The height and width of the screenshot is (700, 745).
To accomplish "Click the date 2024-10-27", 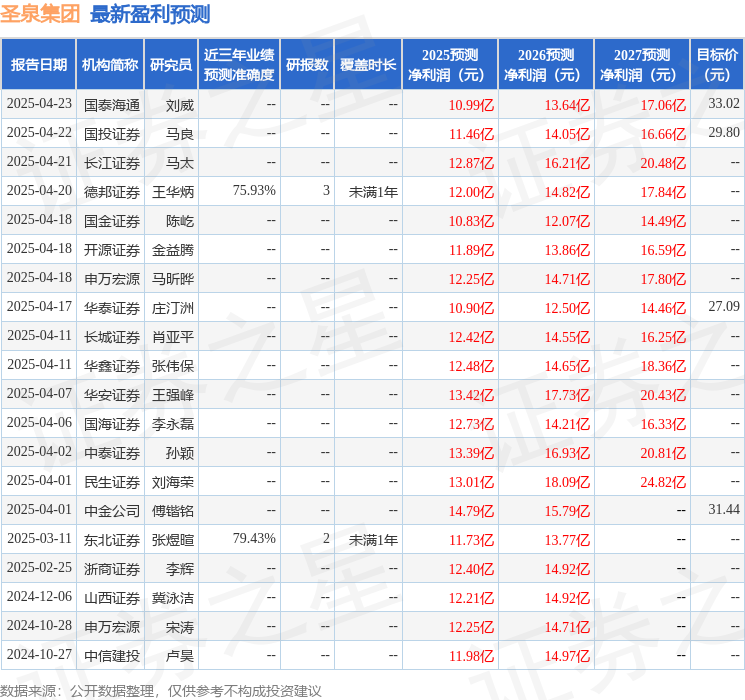I will pos(39,654).
